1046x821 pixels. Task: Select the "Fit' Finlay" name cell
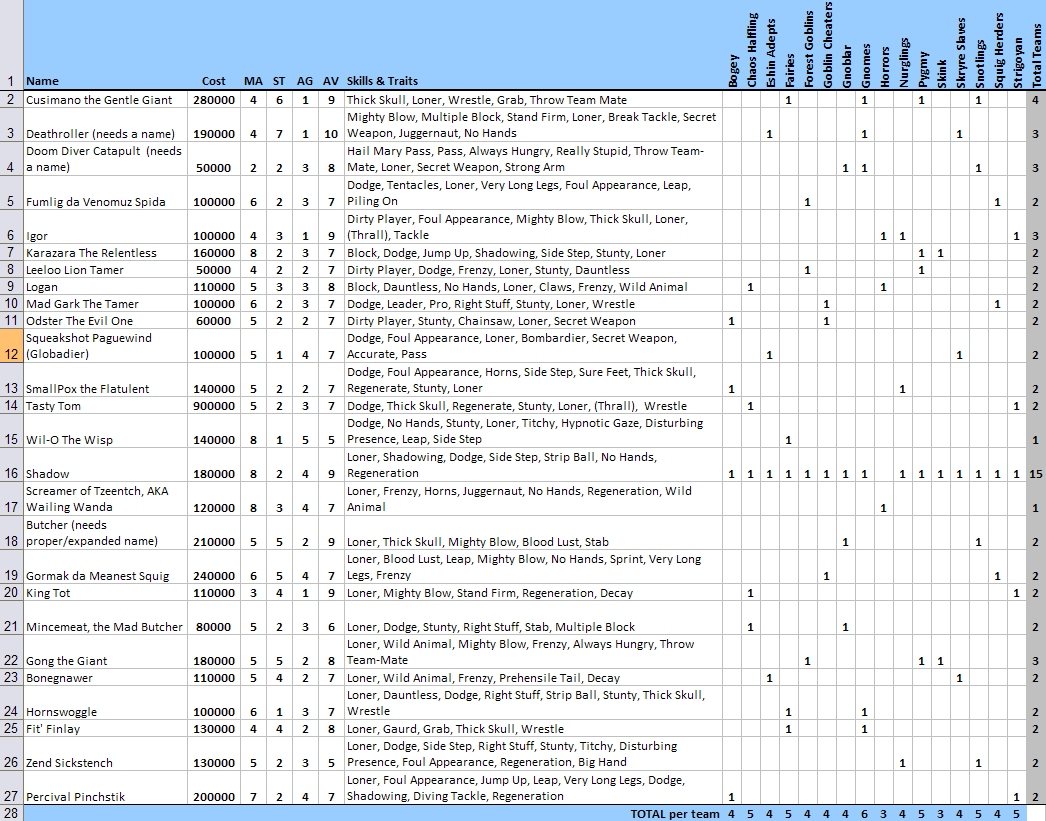click(x=105, y=728)
